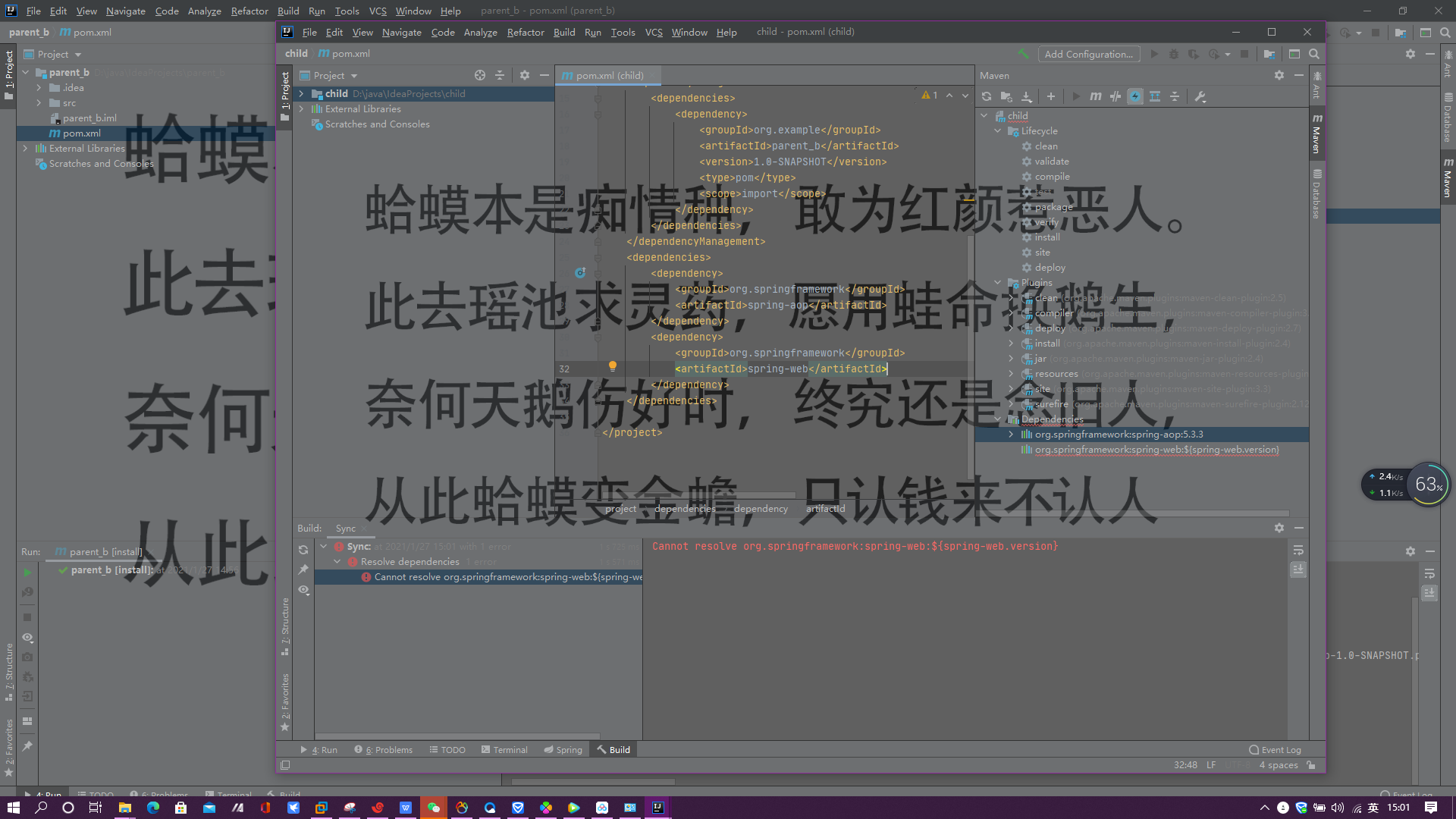Click the yellow intention bulb on line 32

[x=613, y=367]
